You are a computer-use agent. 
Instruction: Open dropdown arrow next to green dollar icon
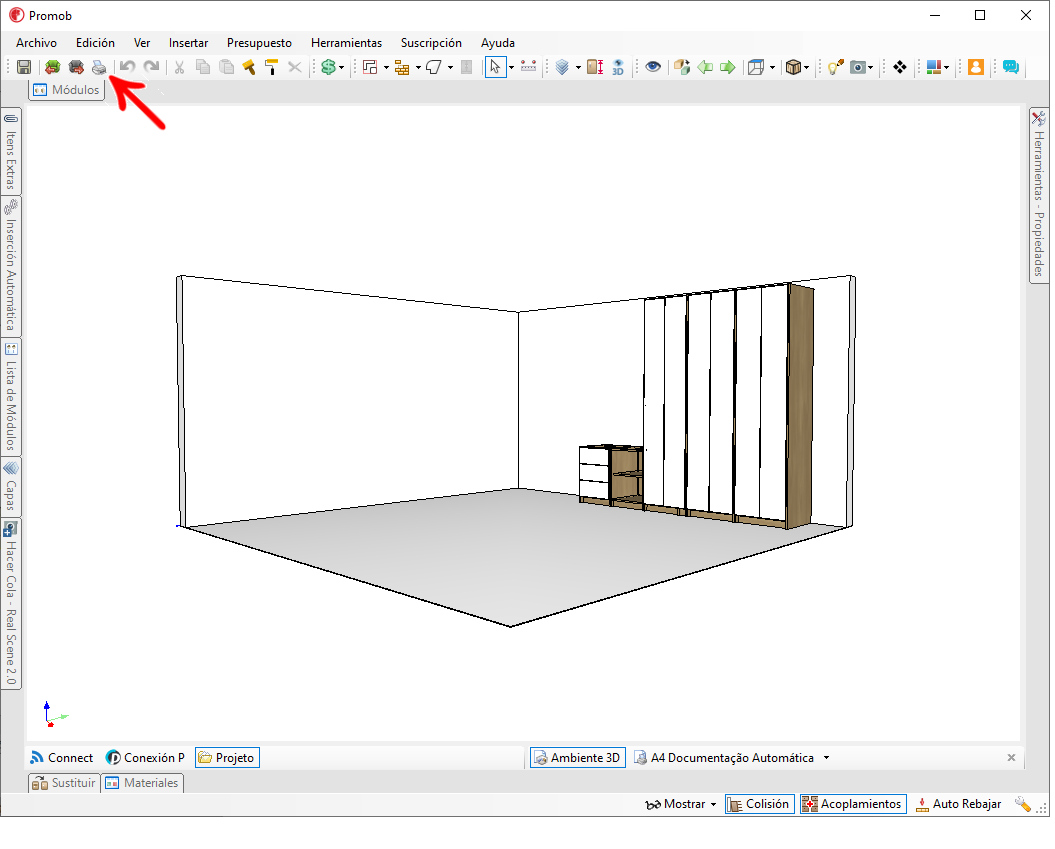click(x=342, y=67)
